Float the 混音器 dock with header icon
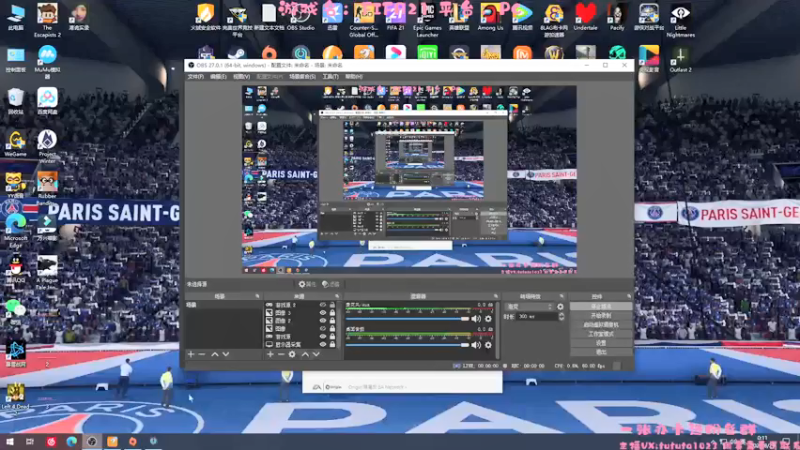The image size is (800, 450). (495, 296)
